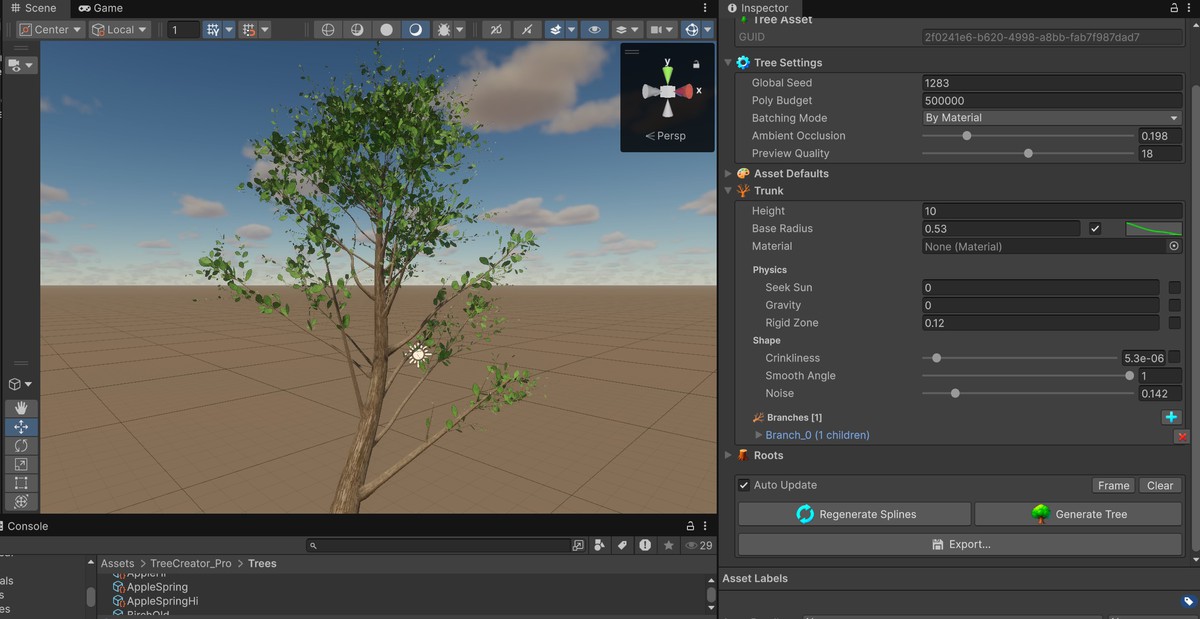Collapse the Trunk section
Image resolution: width=1200 pixels, height=619 pixels.
[x=728, y=191]
